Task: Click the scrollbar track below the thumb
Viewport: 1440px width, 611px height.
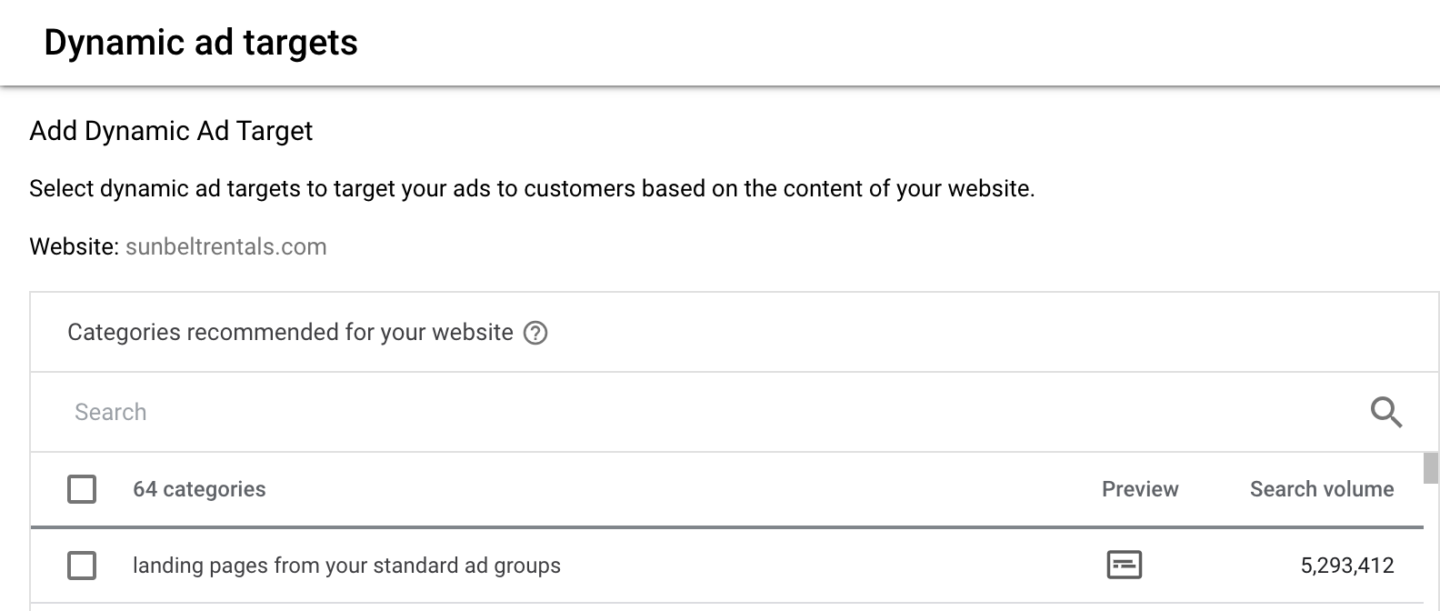Action: coord(1431,560)
